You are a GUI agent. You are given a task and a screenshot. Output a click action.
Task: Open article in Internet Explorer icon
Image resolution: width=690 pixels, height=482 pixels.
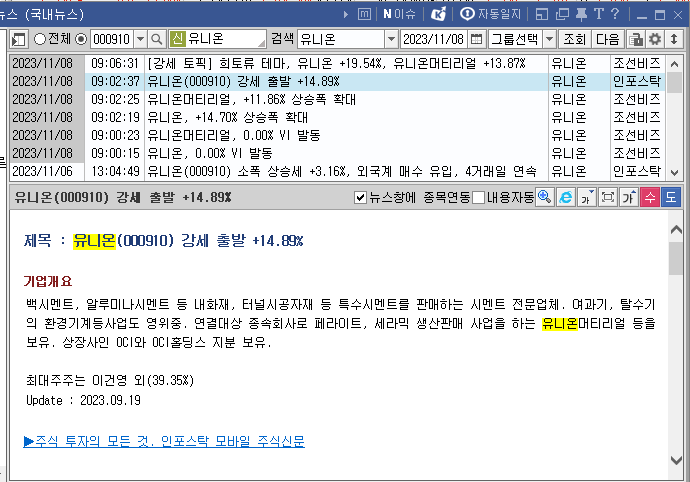click(565, 197)
